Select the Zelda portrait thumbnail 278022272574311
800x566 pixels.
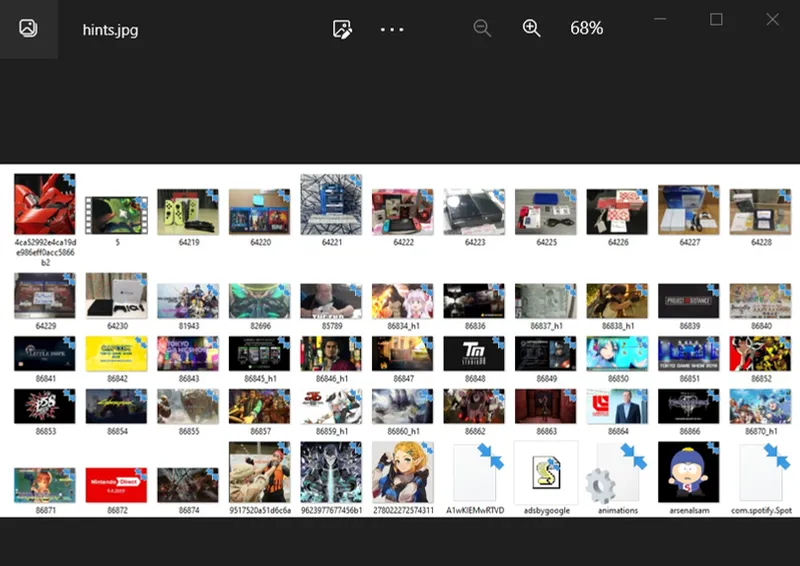403,473
